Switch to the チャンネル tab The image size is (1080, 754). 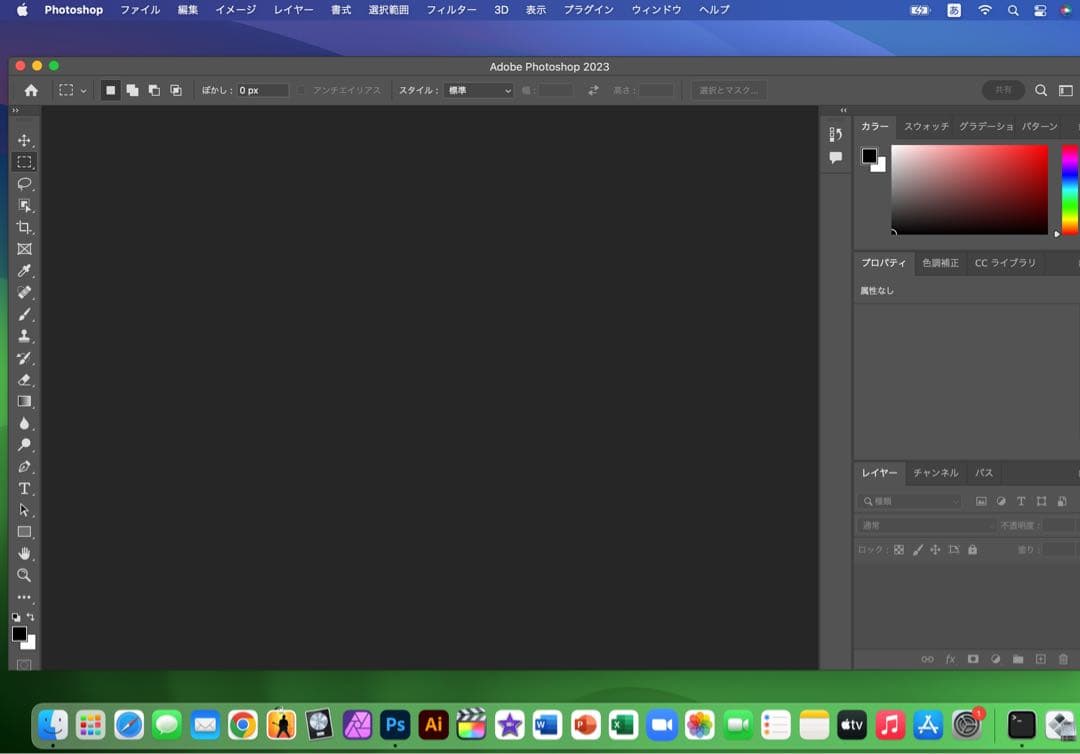click(x=936, y=473)
